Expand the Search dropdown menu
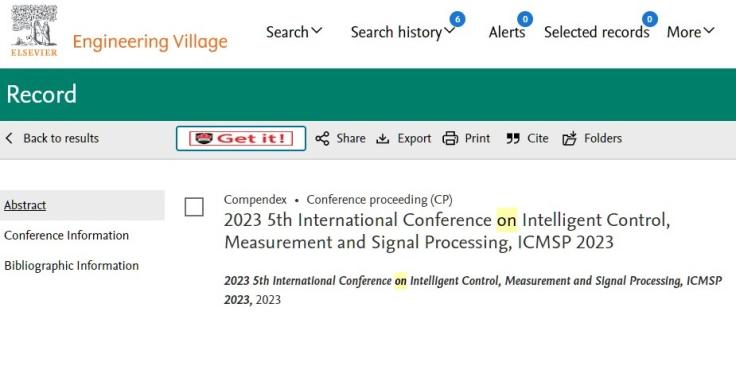This screenshot has width=736, height=378. 294,32
